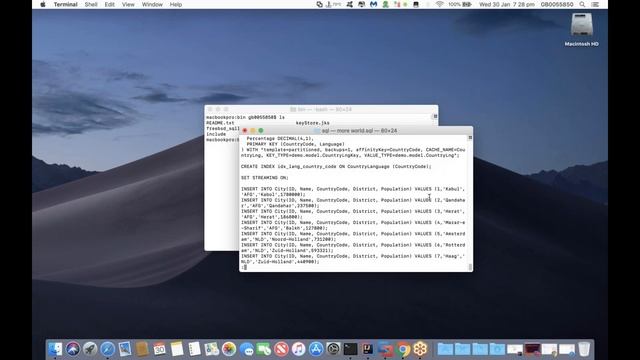The height and width of the screenshot is (360, 640).
Task: Open Spotlight search magnifier in menu bar
Action: pos(582,4)
